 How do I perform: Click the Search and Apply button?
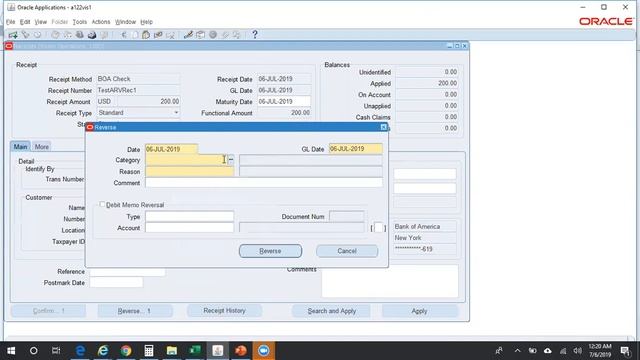(x=331, y=311)
